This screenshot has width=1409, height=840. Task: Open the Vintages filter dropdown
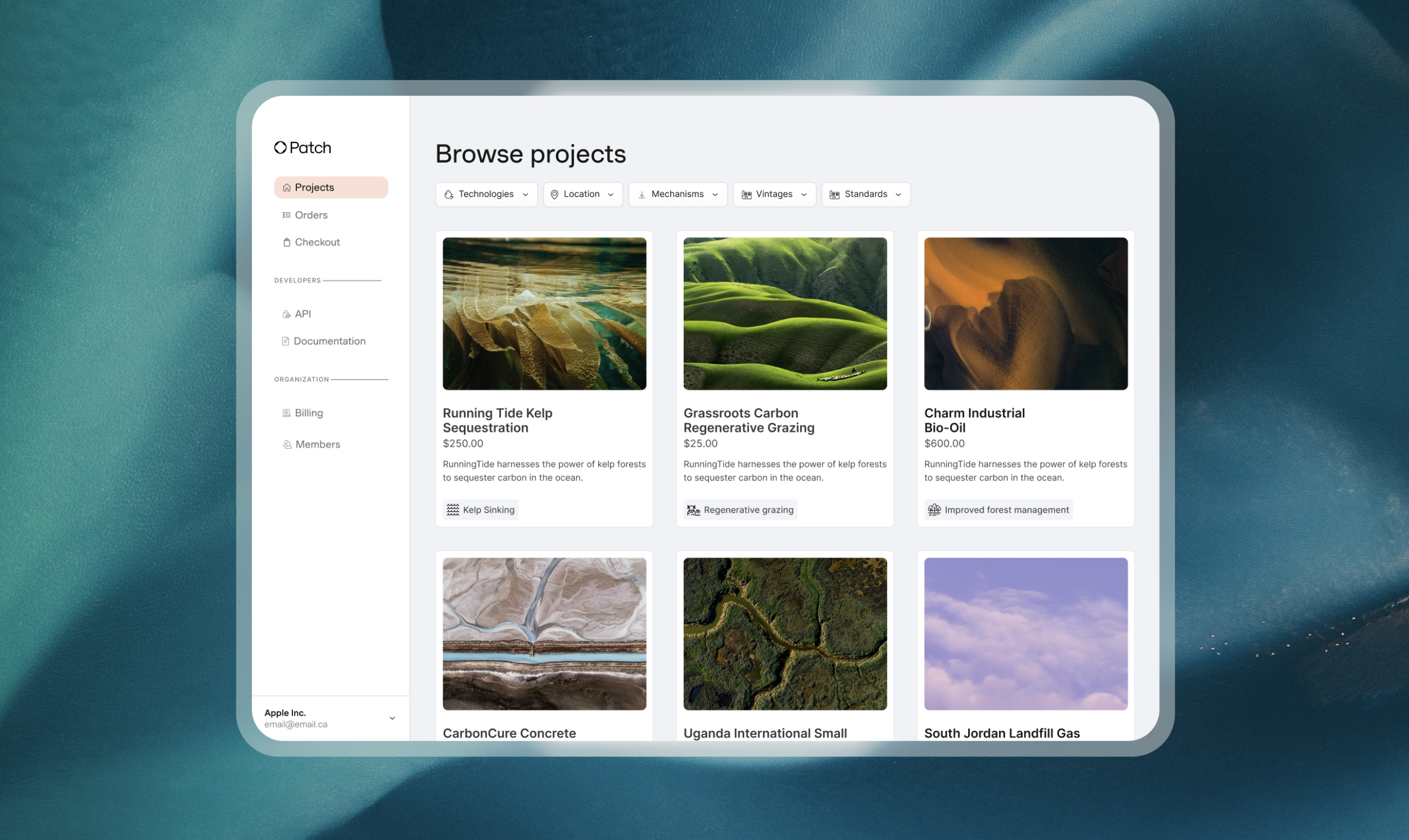tap(774, 195)
